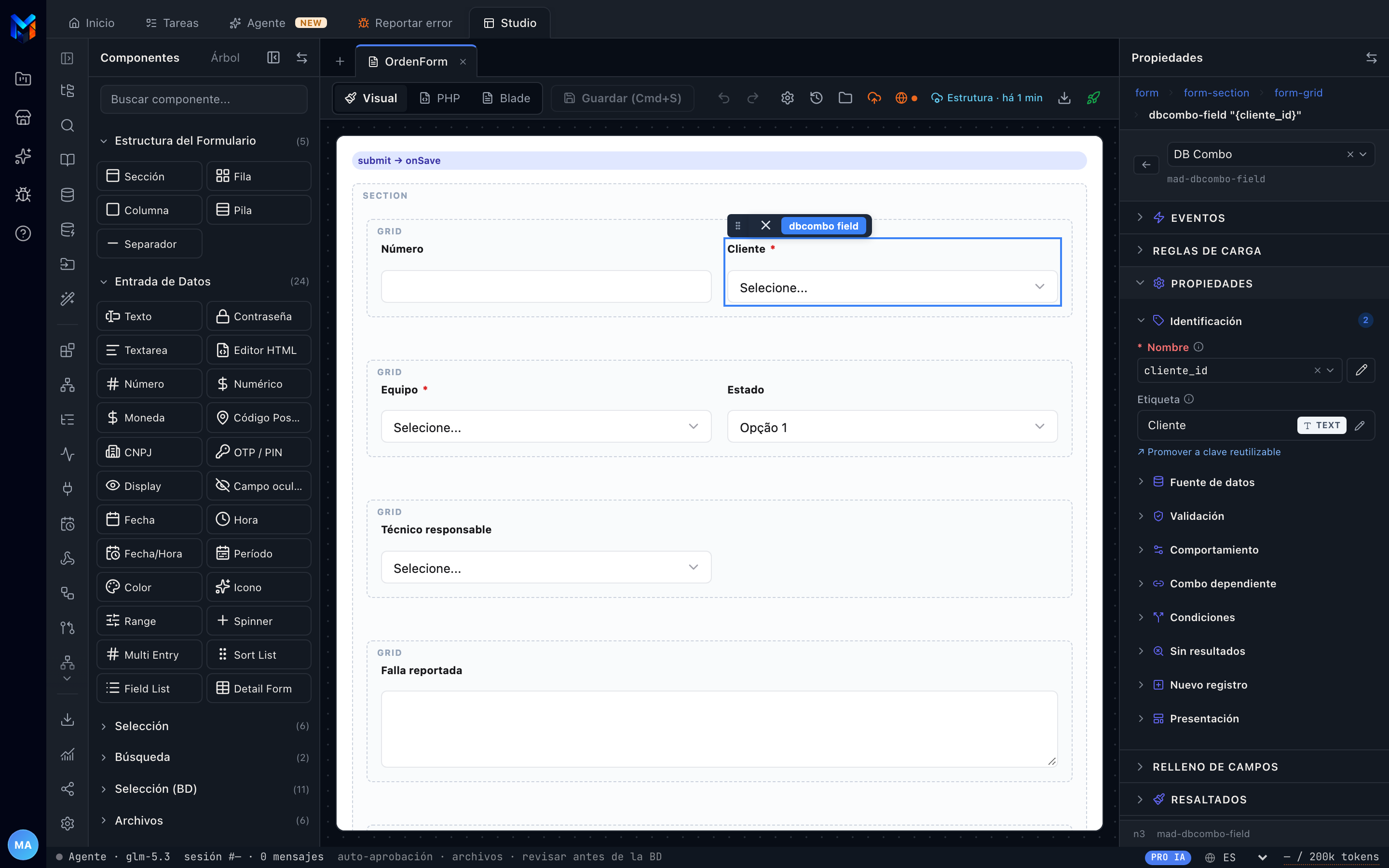
Task: Open settings gear in editor toolbar
Action: coord(788,98)
